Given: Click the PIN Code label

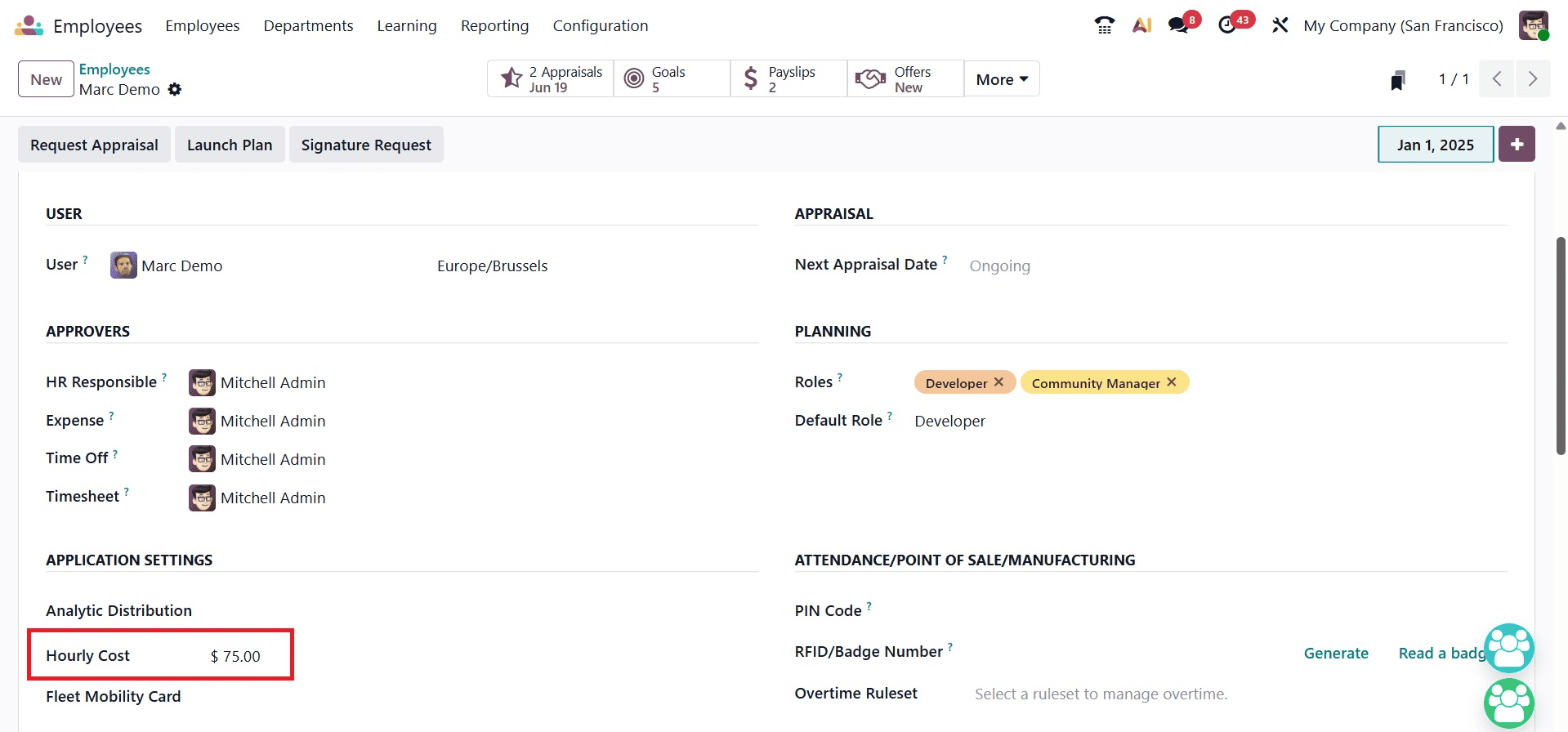Looking at the screenshot, I should click(x=828, y=610).
